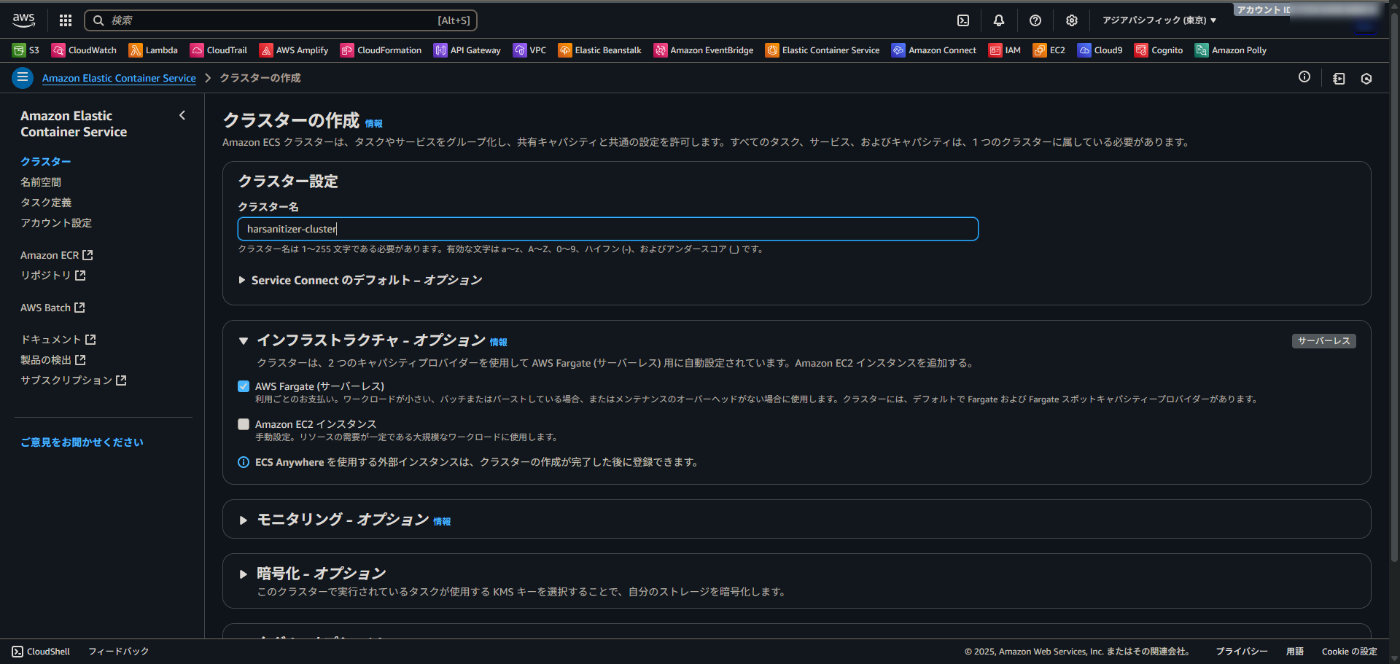This screenshot has width=1400, height=664.
Task: Open 製品の検出 external link
Action: (x=53, y=360)
